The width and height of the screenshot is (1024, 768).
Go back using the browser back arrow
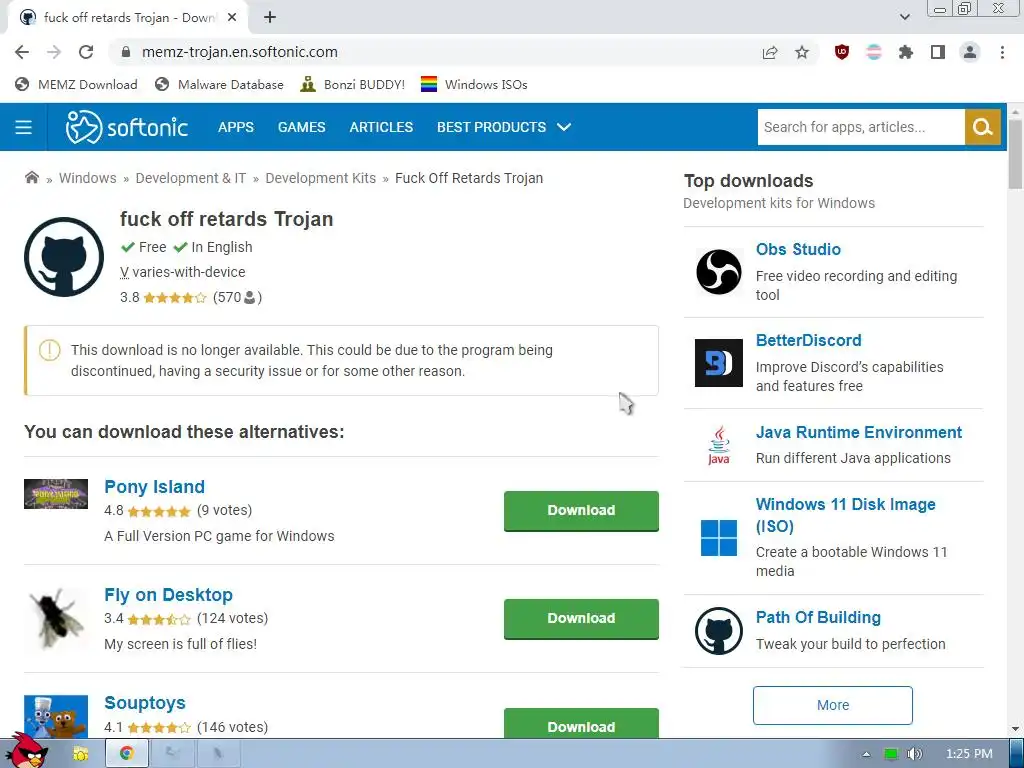22,52
